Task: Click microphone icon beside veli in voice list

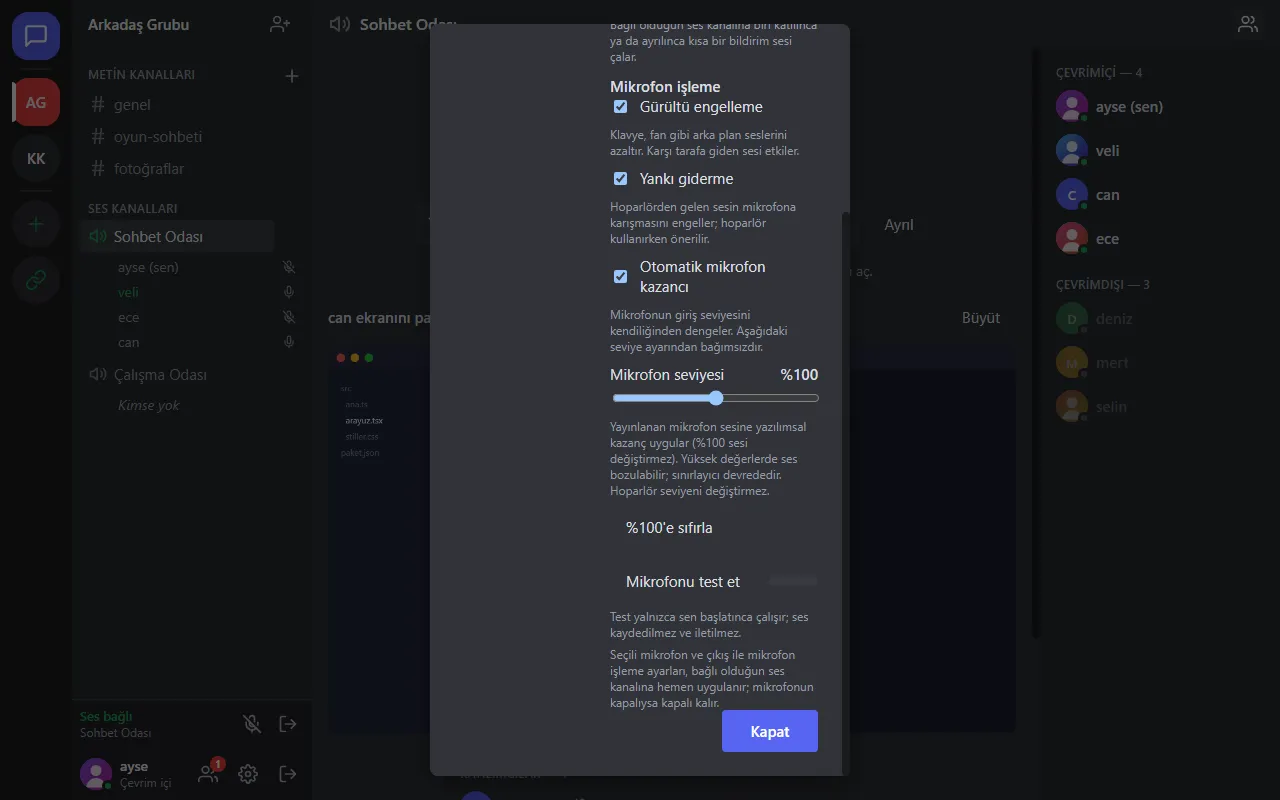Action: tap(289, 292)
